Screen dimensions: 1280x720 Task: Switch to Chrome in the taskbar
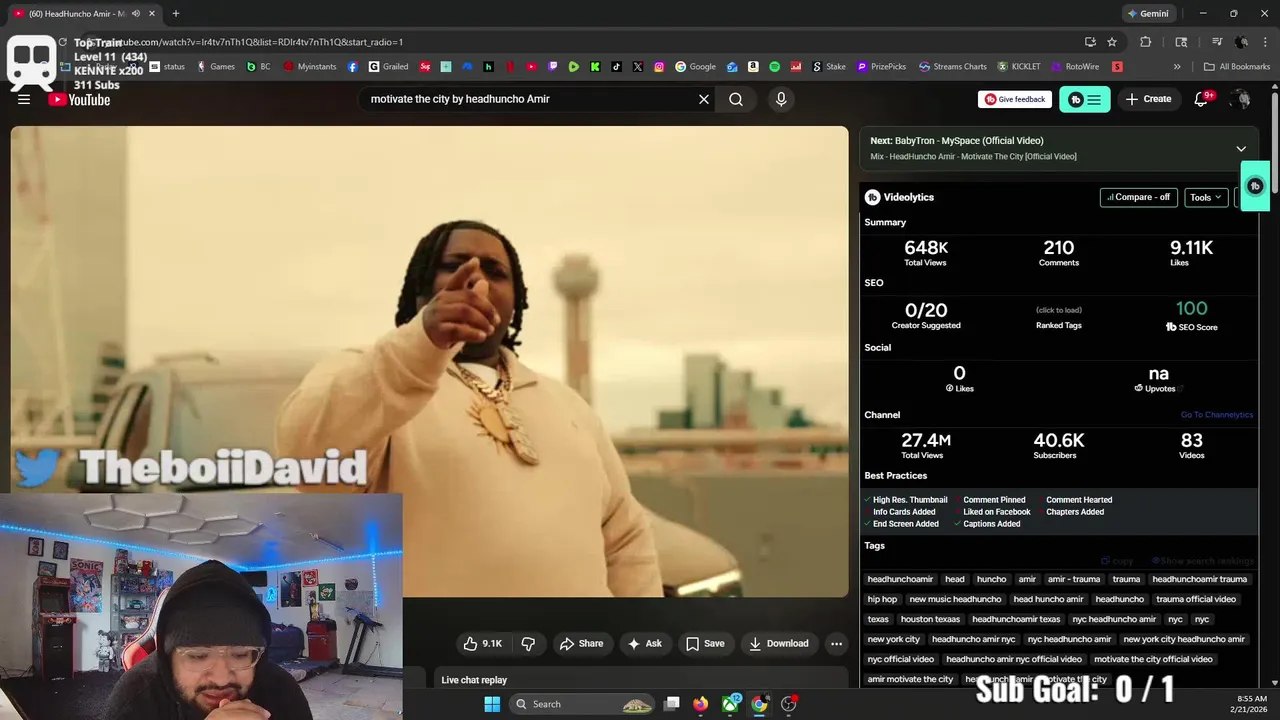(759, 704)
